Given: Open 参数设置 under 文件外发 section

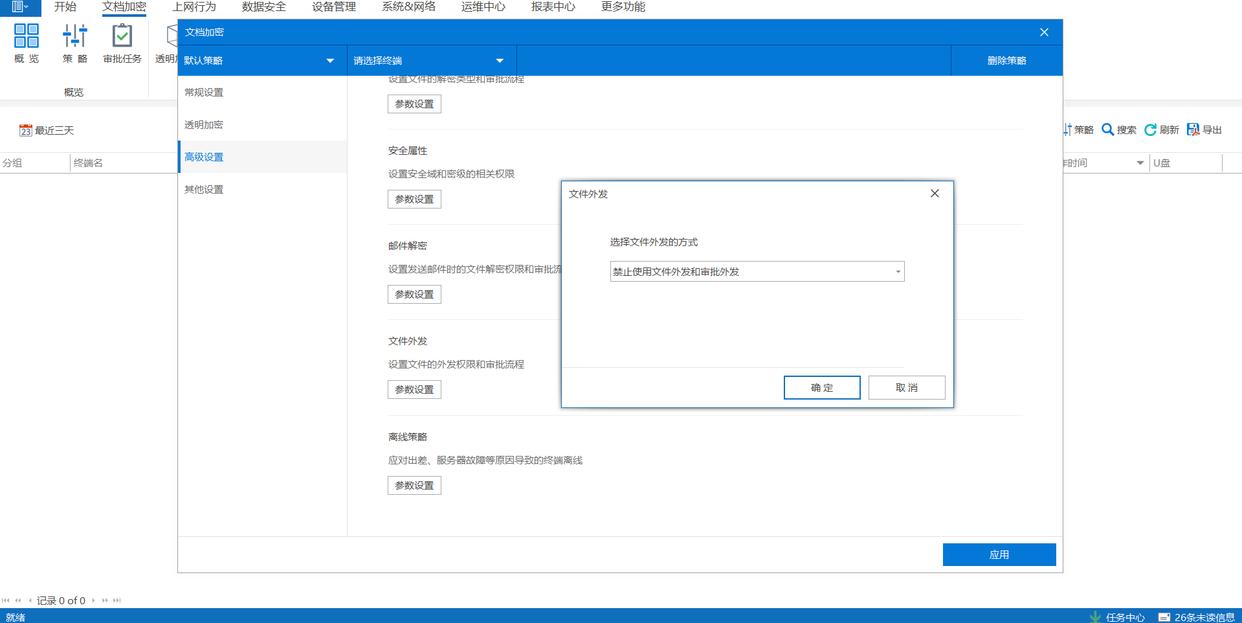Looking at the screenshot, I should [414, 389].
